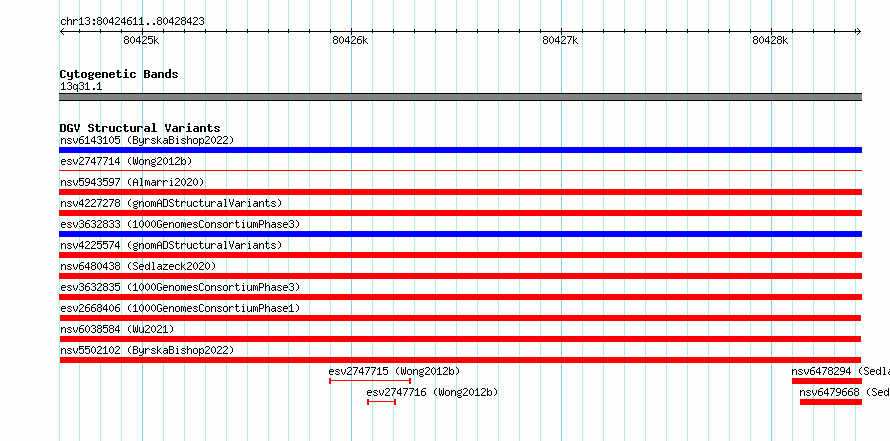Select the red nsv6038584 variant bar
This screenshot has height=441, width=890.
460,339
